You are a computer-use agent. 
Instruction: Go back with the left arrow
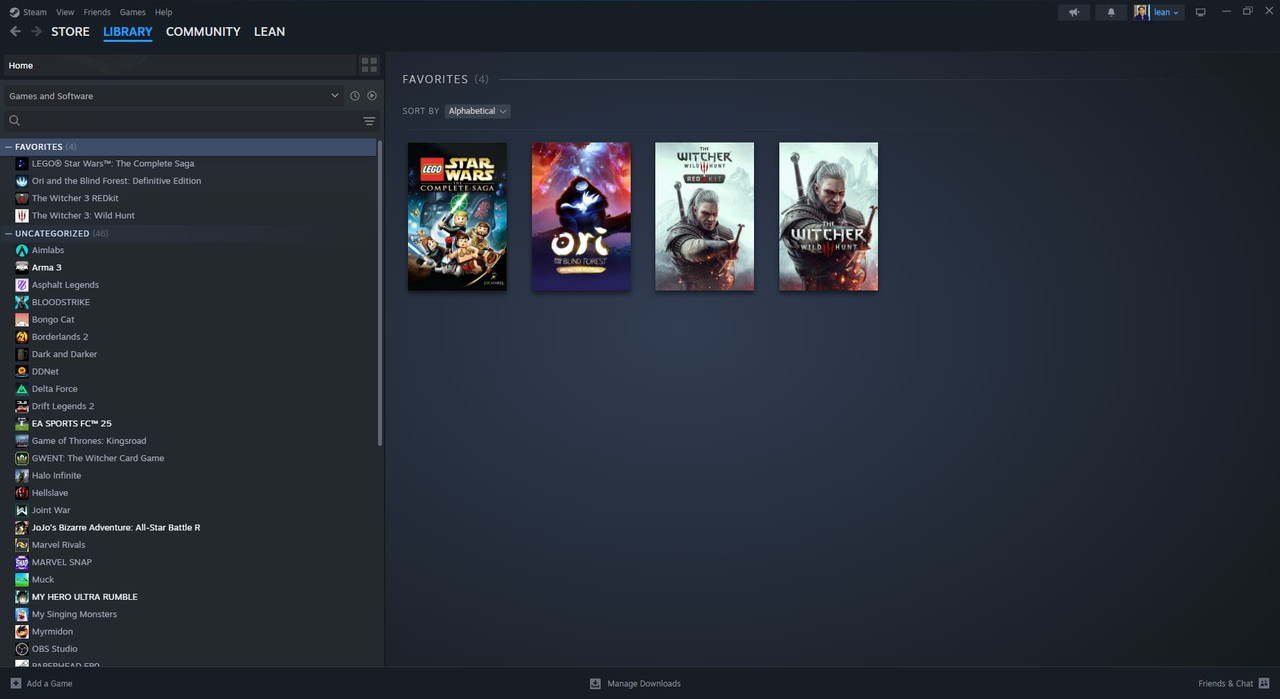click(15, 32)
